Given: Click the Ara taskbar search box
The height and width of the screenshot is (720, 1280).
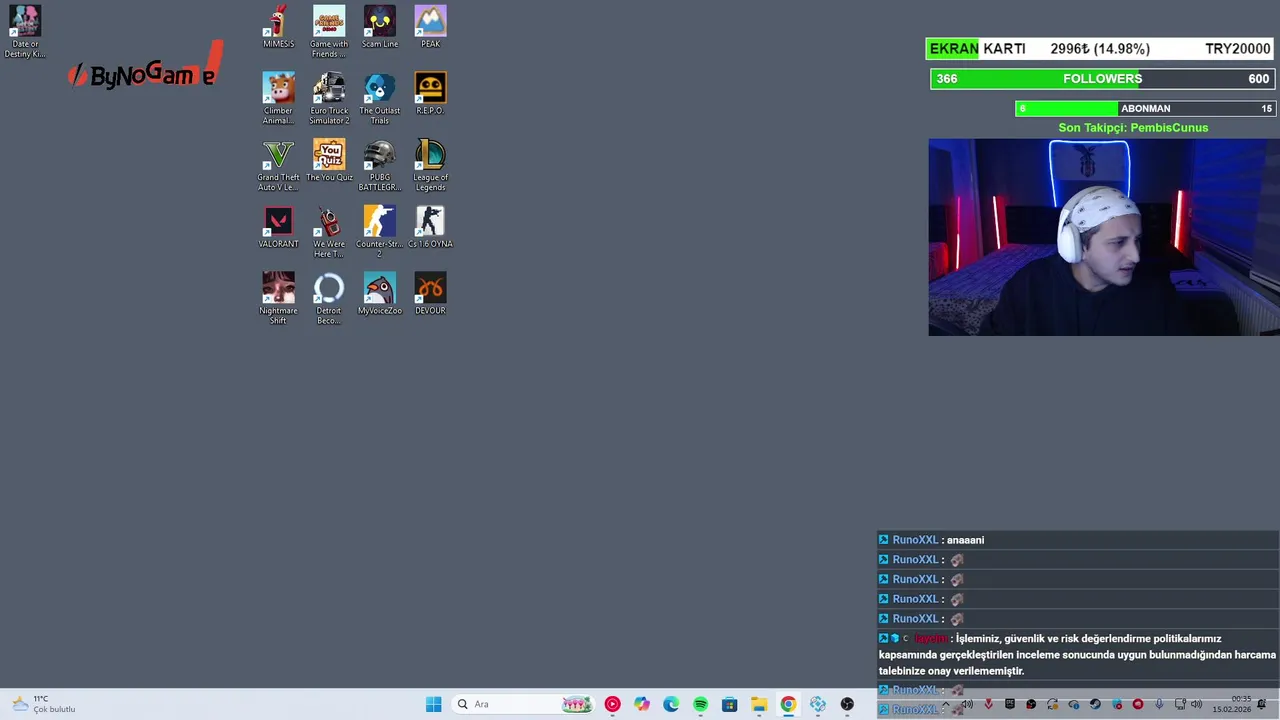Looking at the screenshot, I should [x=523, y=704].
